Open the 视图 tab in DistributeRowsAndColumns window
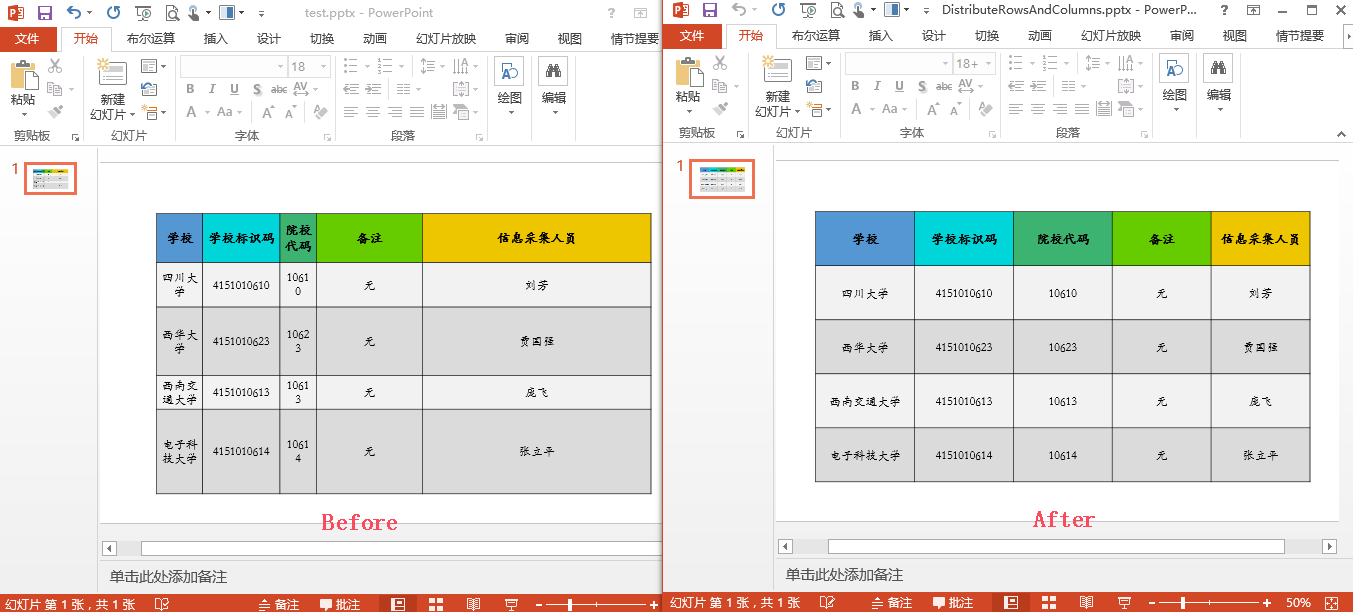 pos(1234,36)
